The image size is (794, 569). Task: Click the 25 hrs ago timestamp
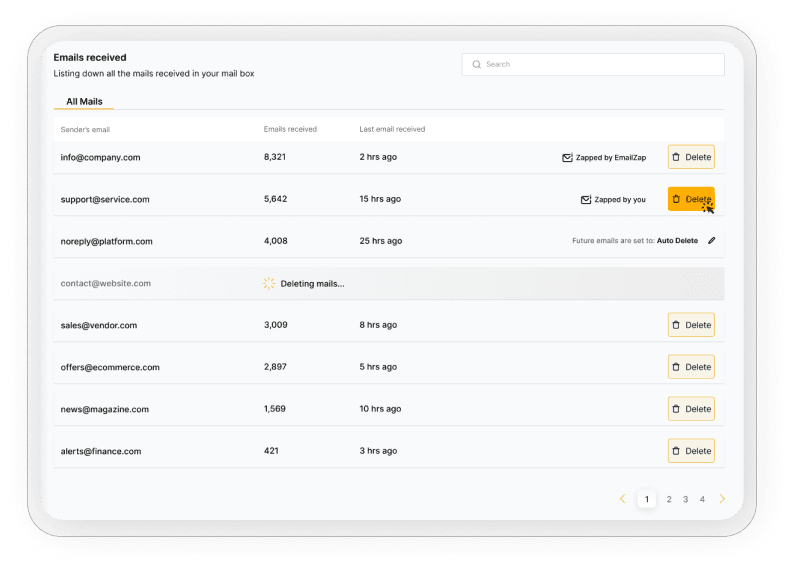click(x=380, y=241)
